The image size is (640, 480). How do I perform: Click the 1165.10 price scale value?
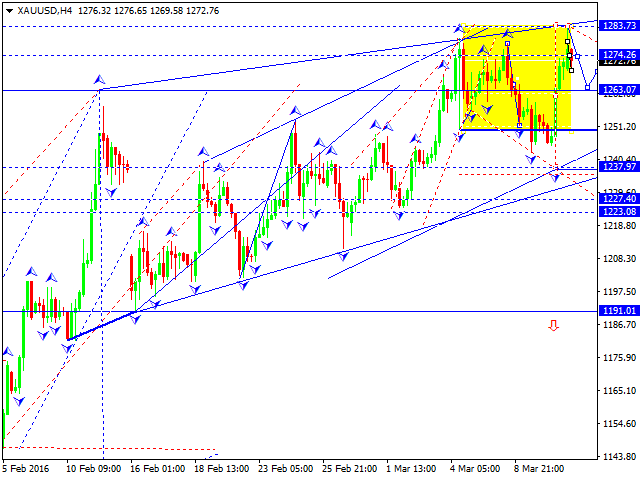pos(619,391)
